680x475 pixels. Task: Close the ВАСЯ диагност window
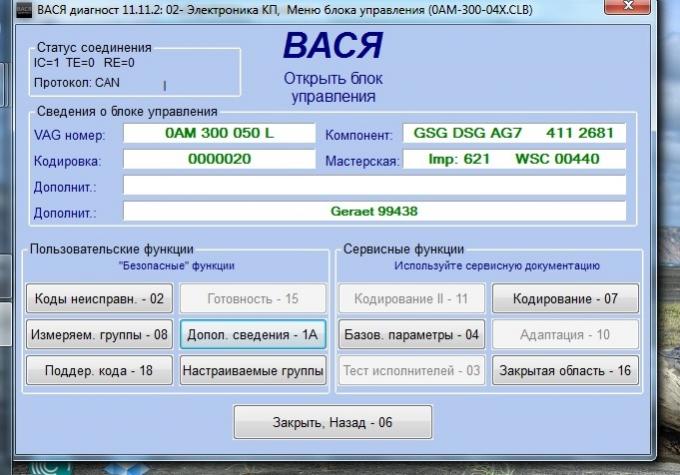point(627,6)
